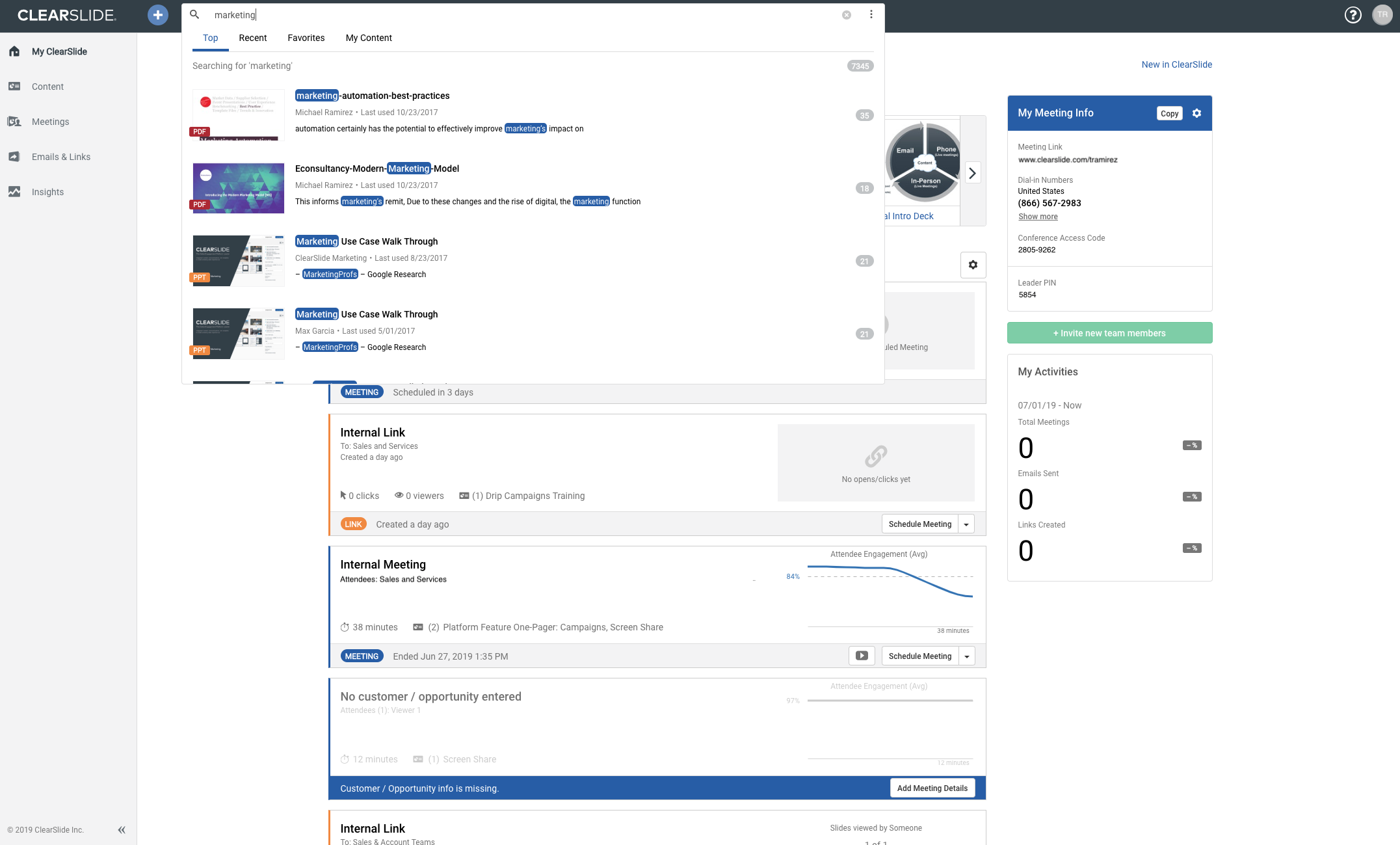Play the Internal Meeting recording

coord(862,656)
